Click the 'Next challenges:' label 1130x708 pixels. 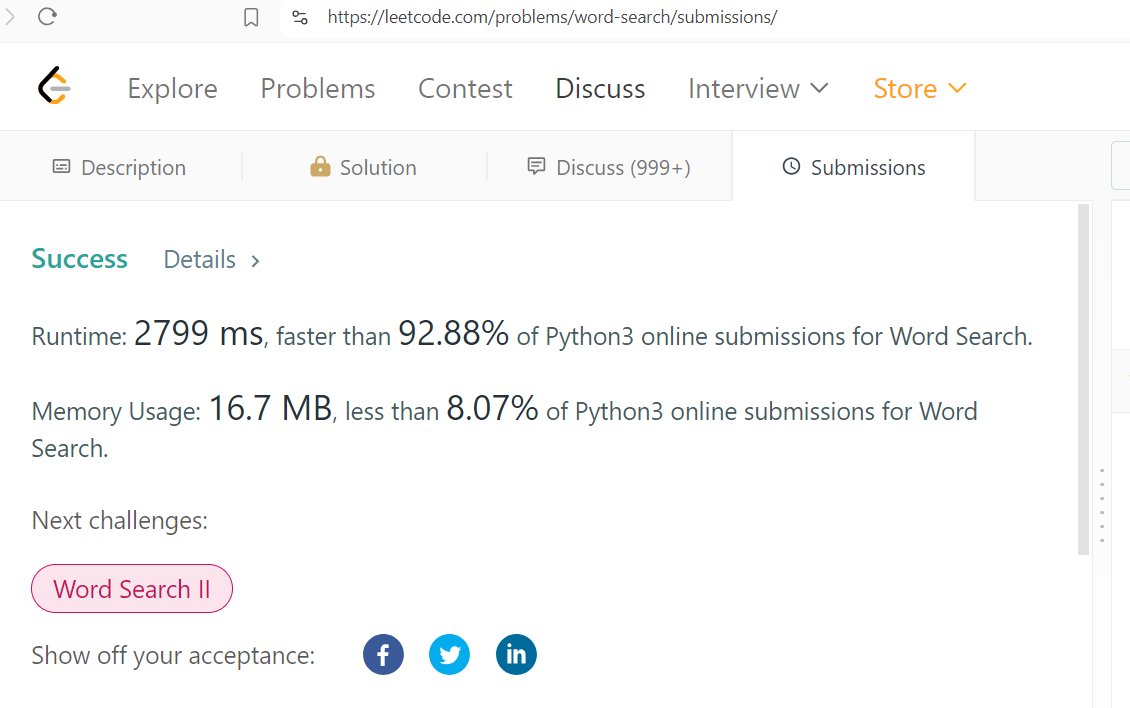[x=120, y=521]
